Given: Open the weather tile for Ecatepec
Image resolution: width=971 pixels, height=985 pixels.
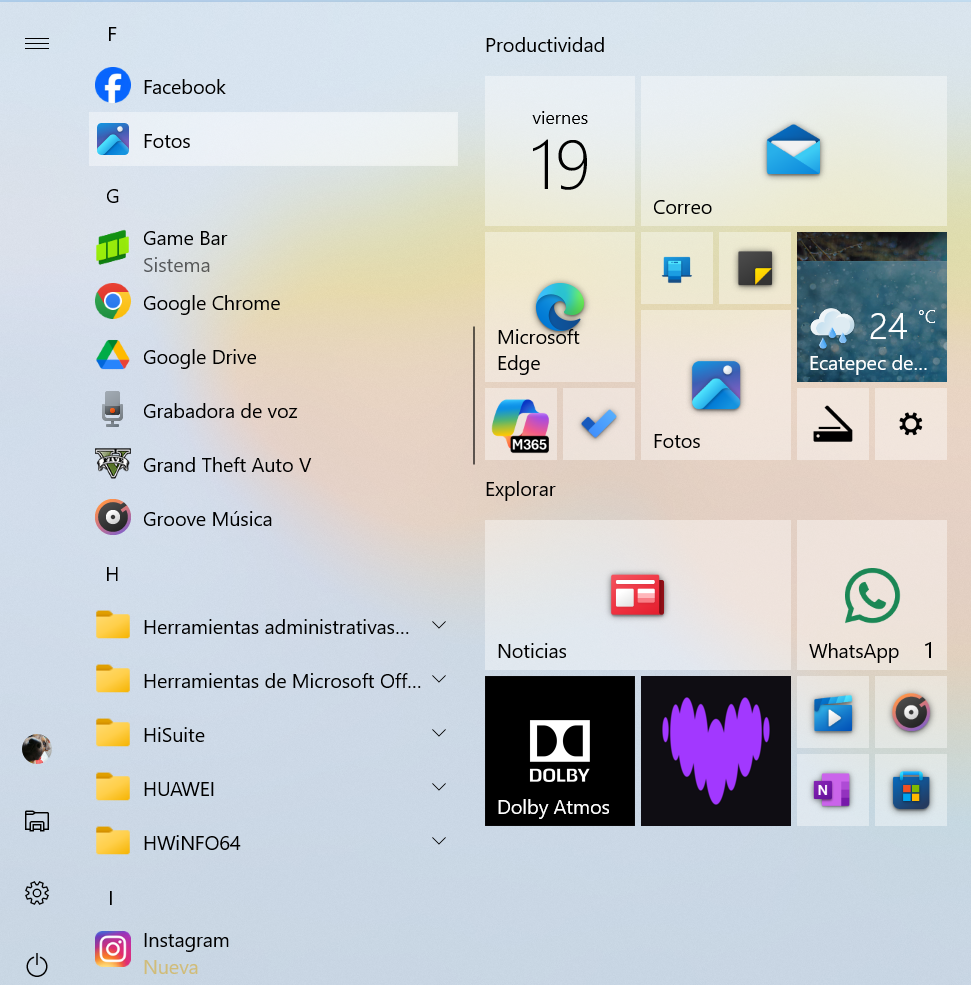Looking at the screenshot, I should pyautogui.click(x=872, y=307).
